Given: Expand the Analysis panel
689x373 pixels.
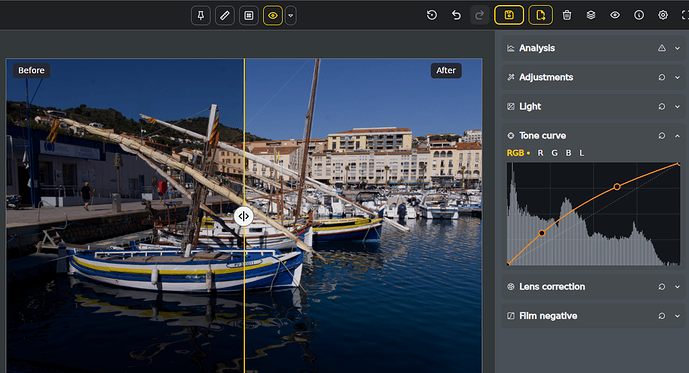Looking at the screenshot, I should (x=677, y=48).
